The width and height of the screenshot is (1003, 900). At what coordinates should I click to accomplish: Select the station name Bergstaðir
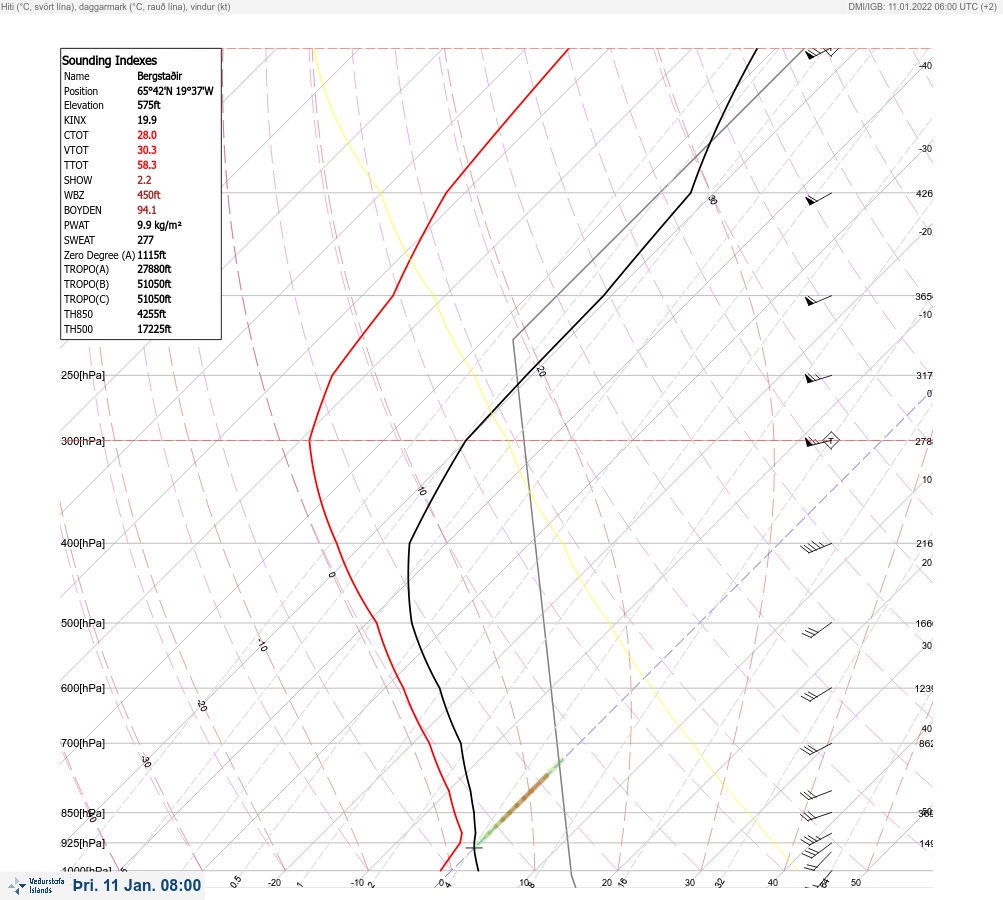(159, 75)
